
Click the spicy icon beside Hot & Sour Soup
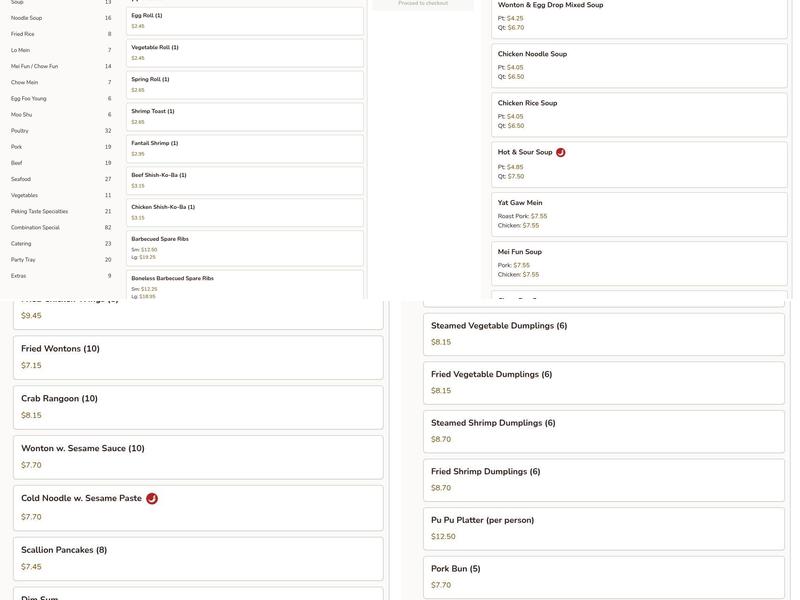[561, 153]
